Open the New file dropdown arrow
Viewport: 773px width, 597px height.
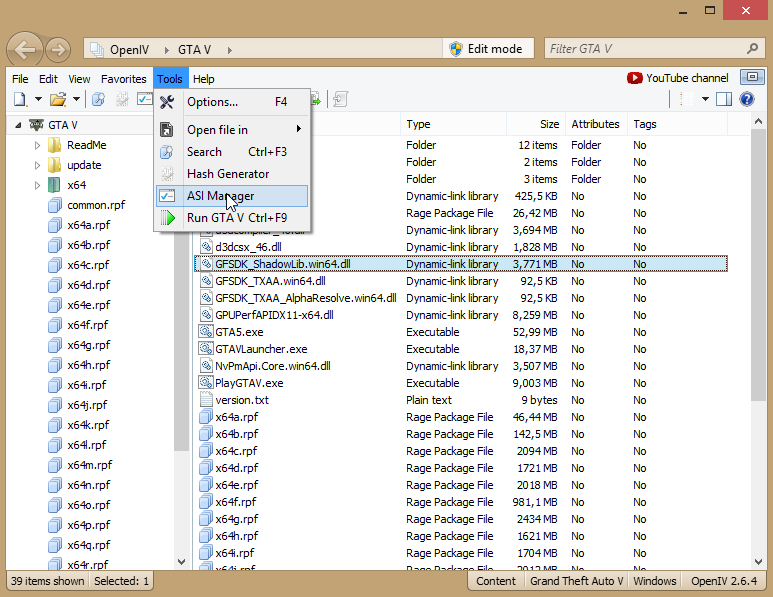tap(38, 99)
